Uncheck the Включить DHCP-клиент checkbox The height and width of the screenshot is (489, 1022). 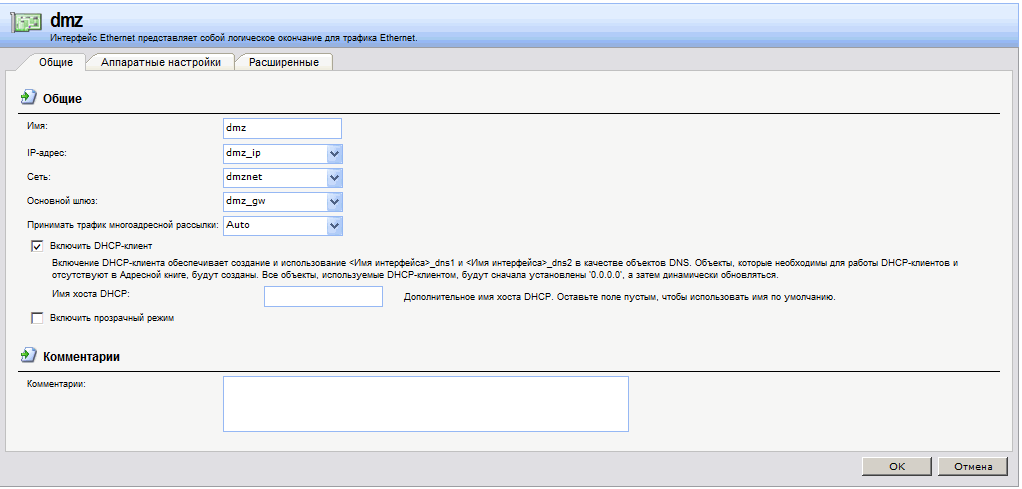[x=36, y=246]
